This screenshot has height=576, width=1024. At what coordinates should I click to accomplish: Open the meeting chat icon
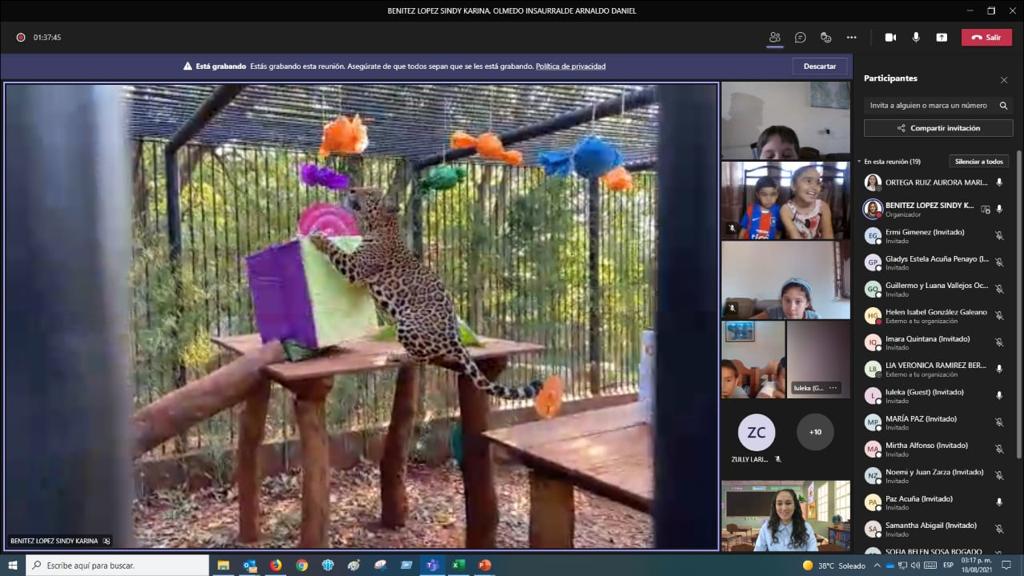click(800, 37)
